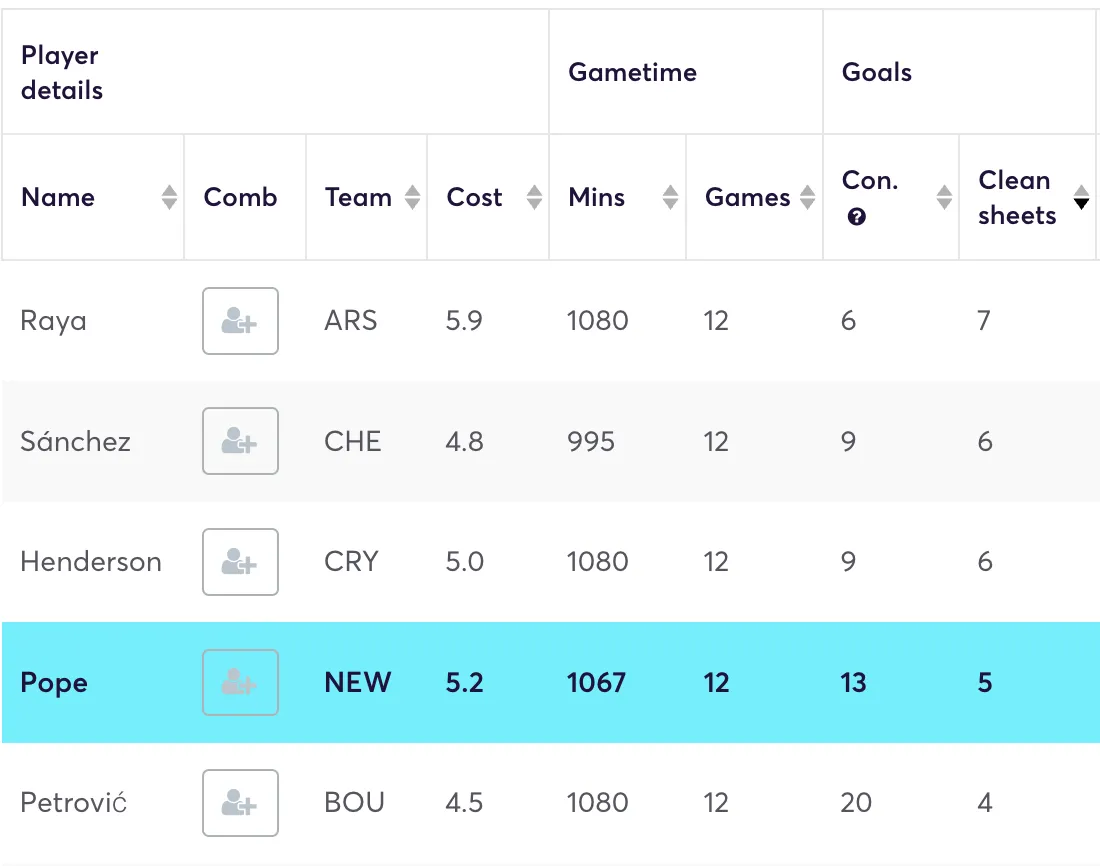Sort players by Name
The height and width of the screenshot is (866, 1100).
click(170, 197)
